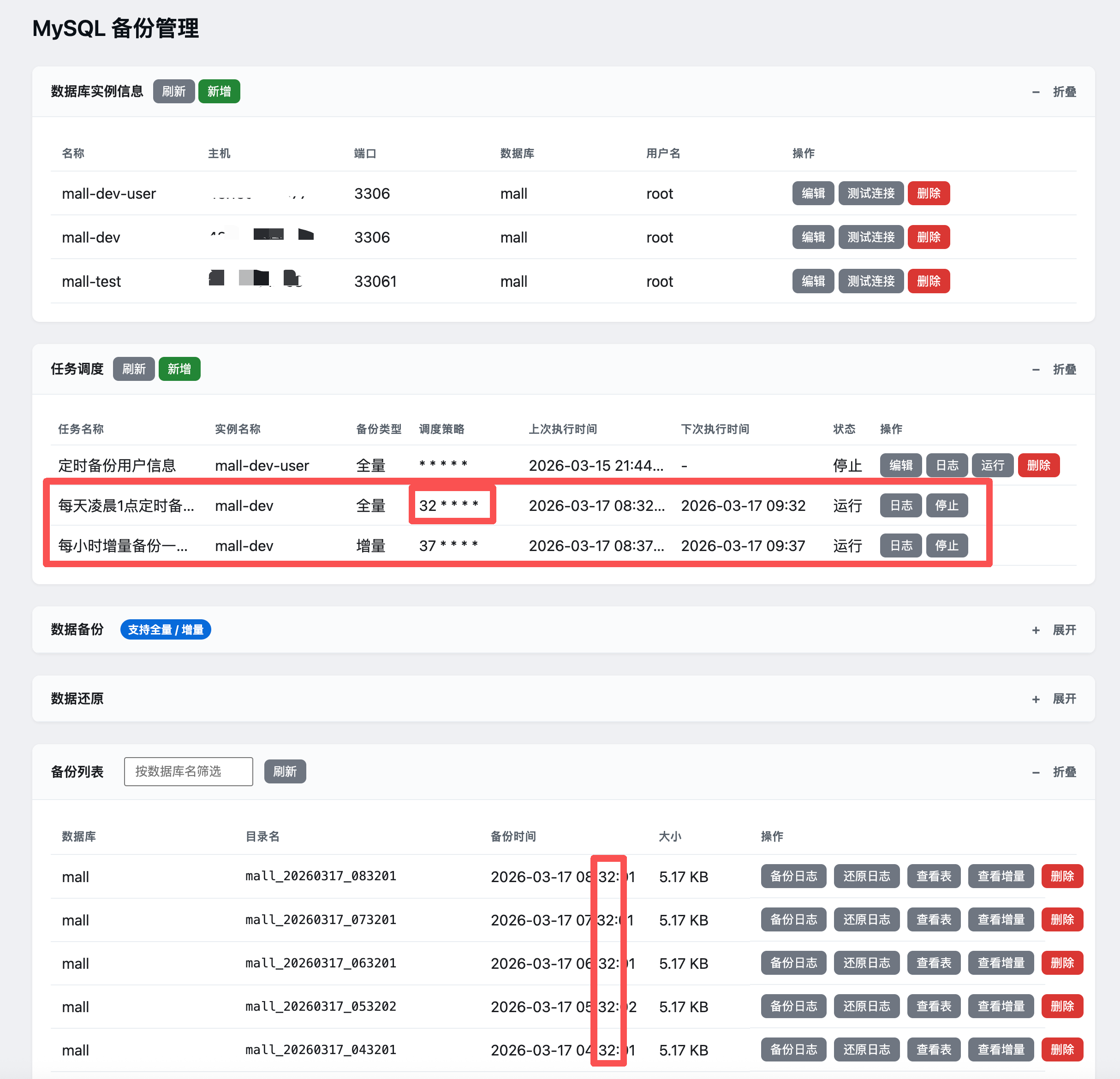Expand the 数据还原 panel
The width and height of the screenshot is (1120, 1079).
click(x=1055, y=699)
